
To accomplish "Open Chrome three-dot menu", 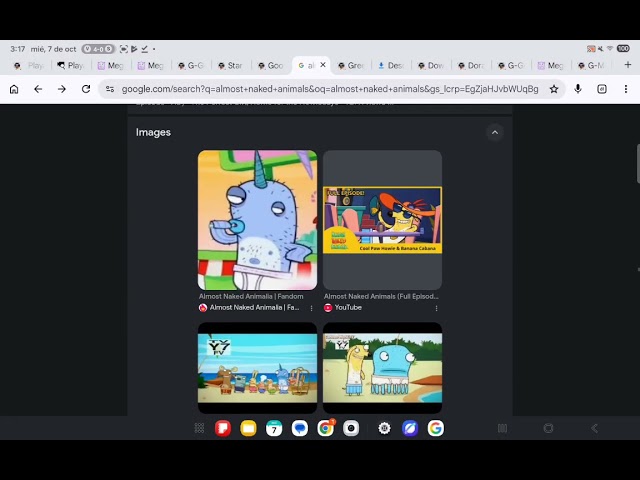I will click(626, 89).
